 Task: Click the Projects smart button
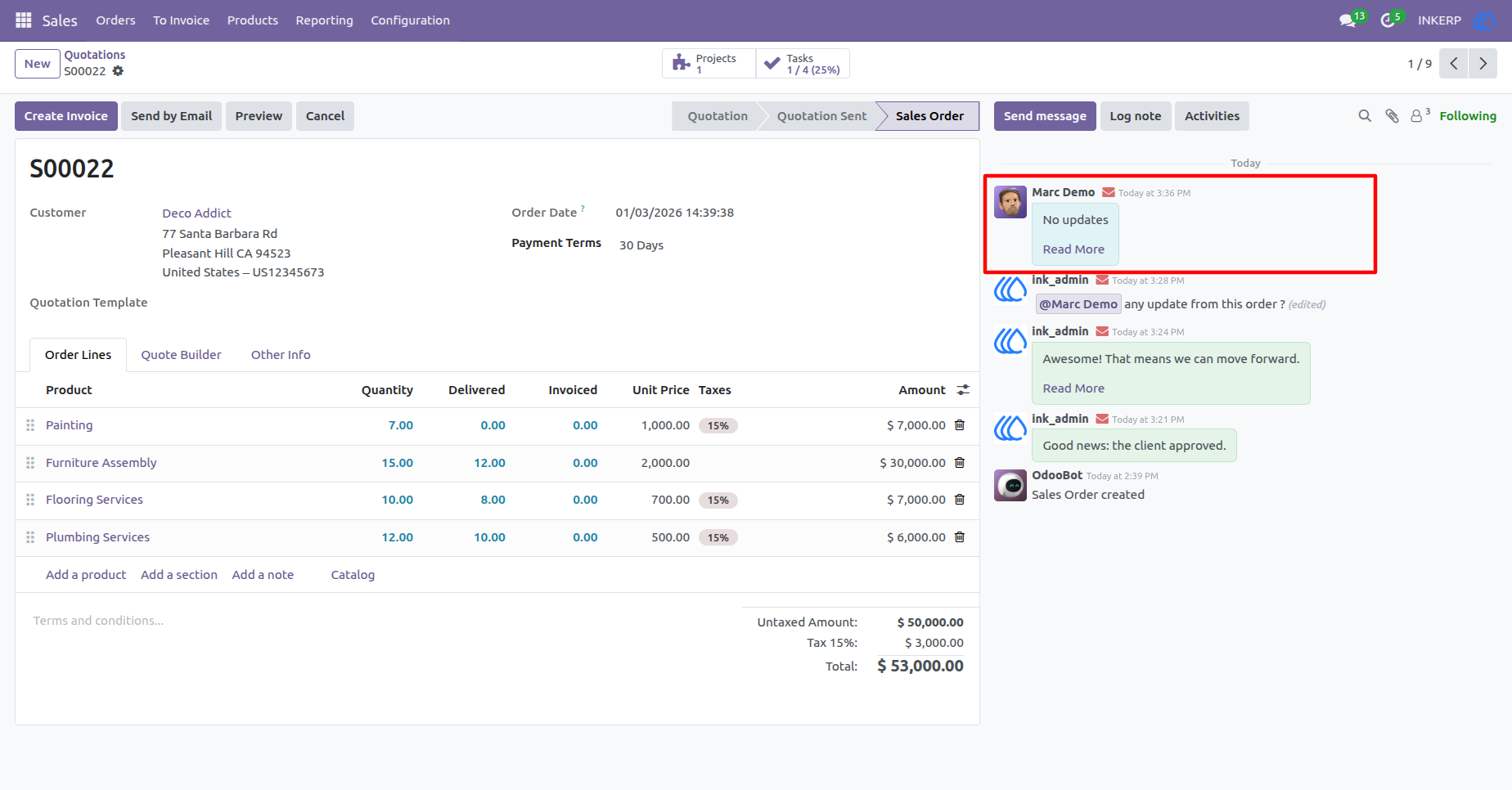click(709, 64)
